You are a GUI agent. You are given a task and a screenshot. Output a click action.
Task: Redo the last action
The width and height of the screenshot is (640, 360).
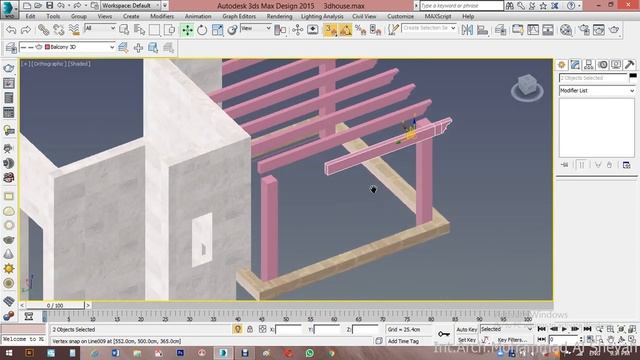coord(26,30)
